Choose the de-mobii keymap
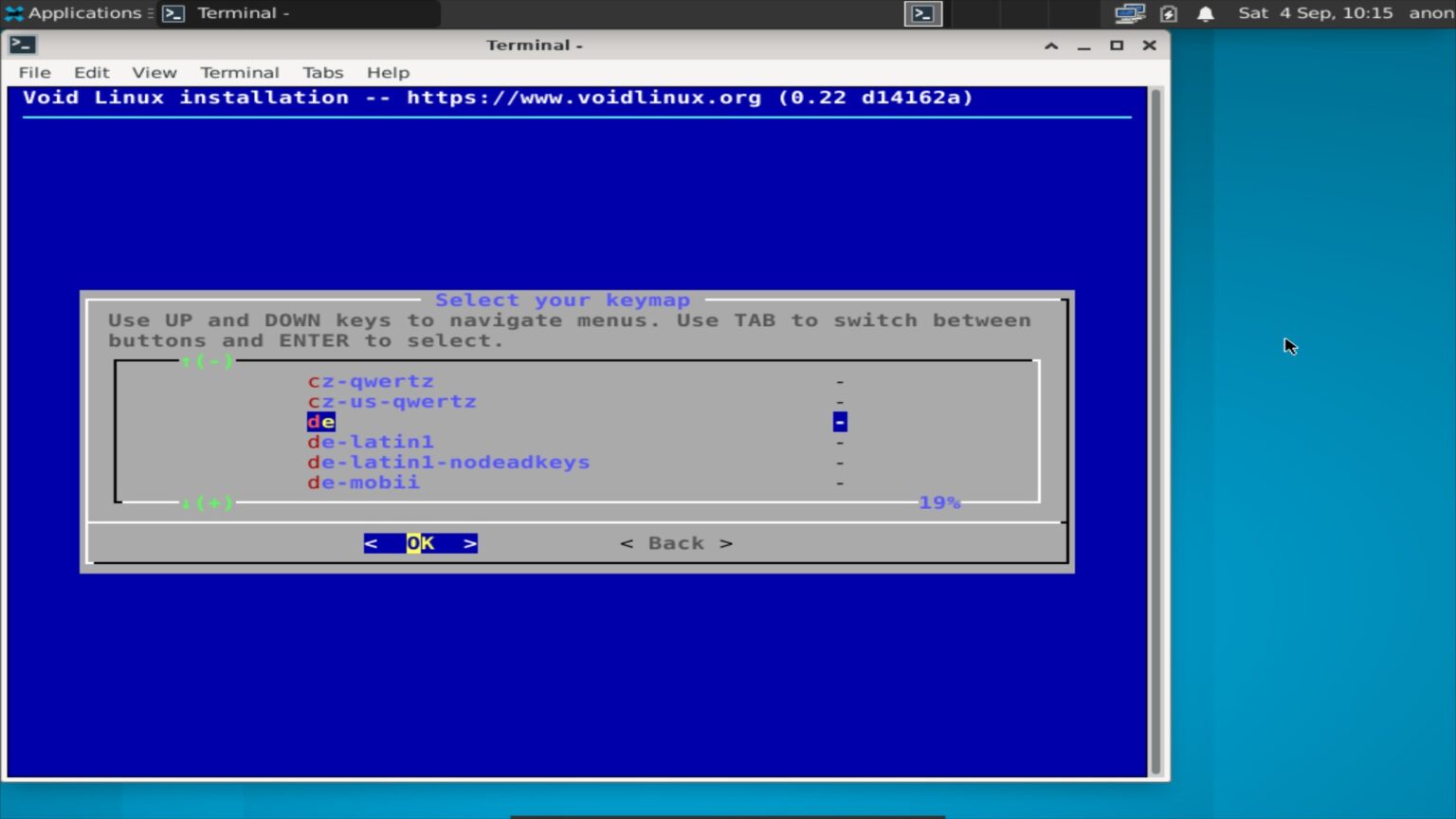This screenshot has width=1456, height=819. [x=363, y=482]
